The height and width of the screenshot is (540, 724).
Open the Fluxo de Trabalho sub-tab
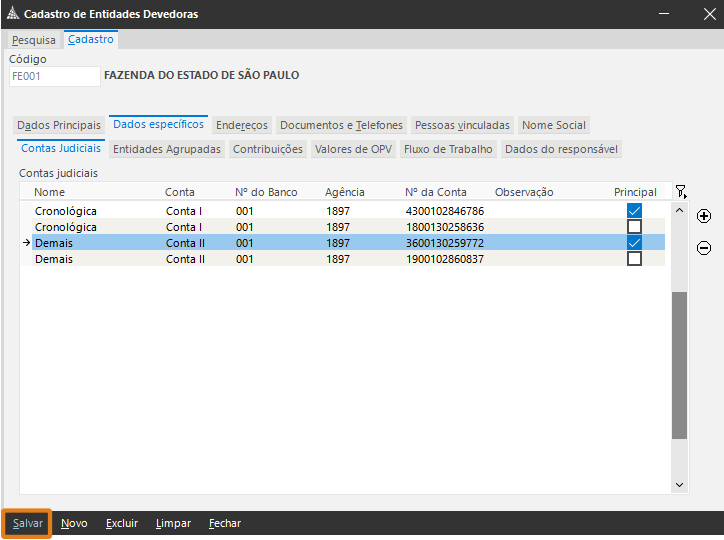click(x=448, y=149)
